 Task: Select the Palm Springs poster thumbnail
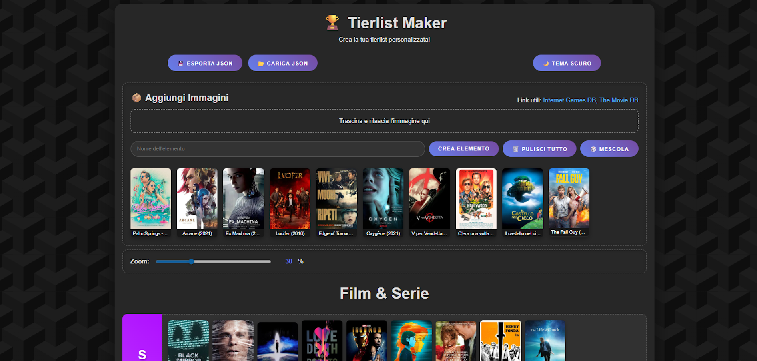tap(151, 198)
